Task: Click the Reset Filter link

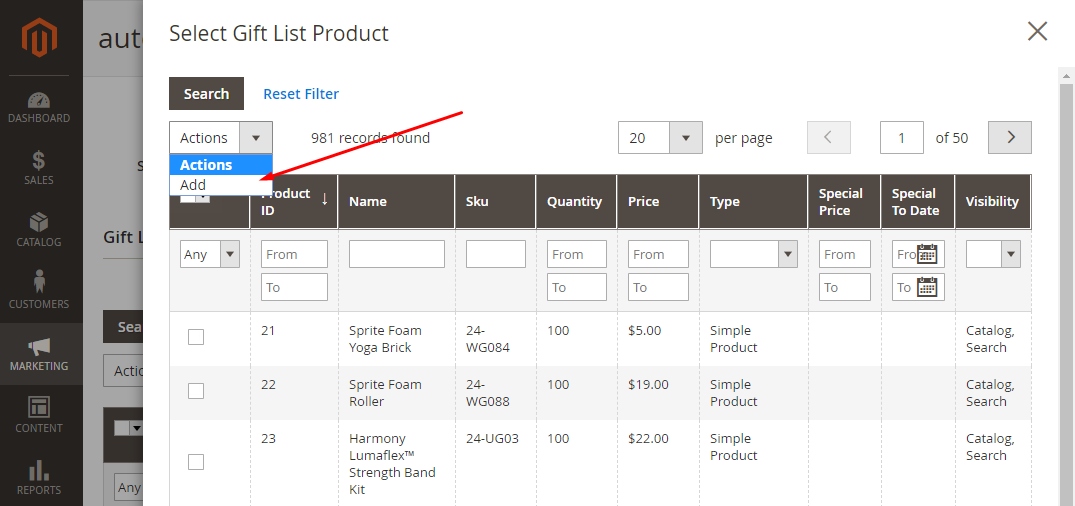Action: pos(301,94)
